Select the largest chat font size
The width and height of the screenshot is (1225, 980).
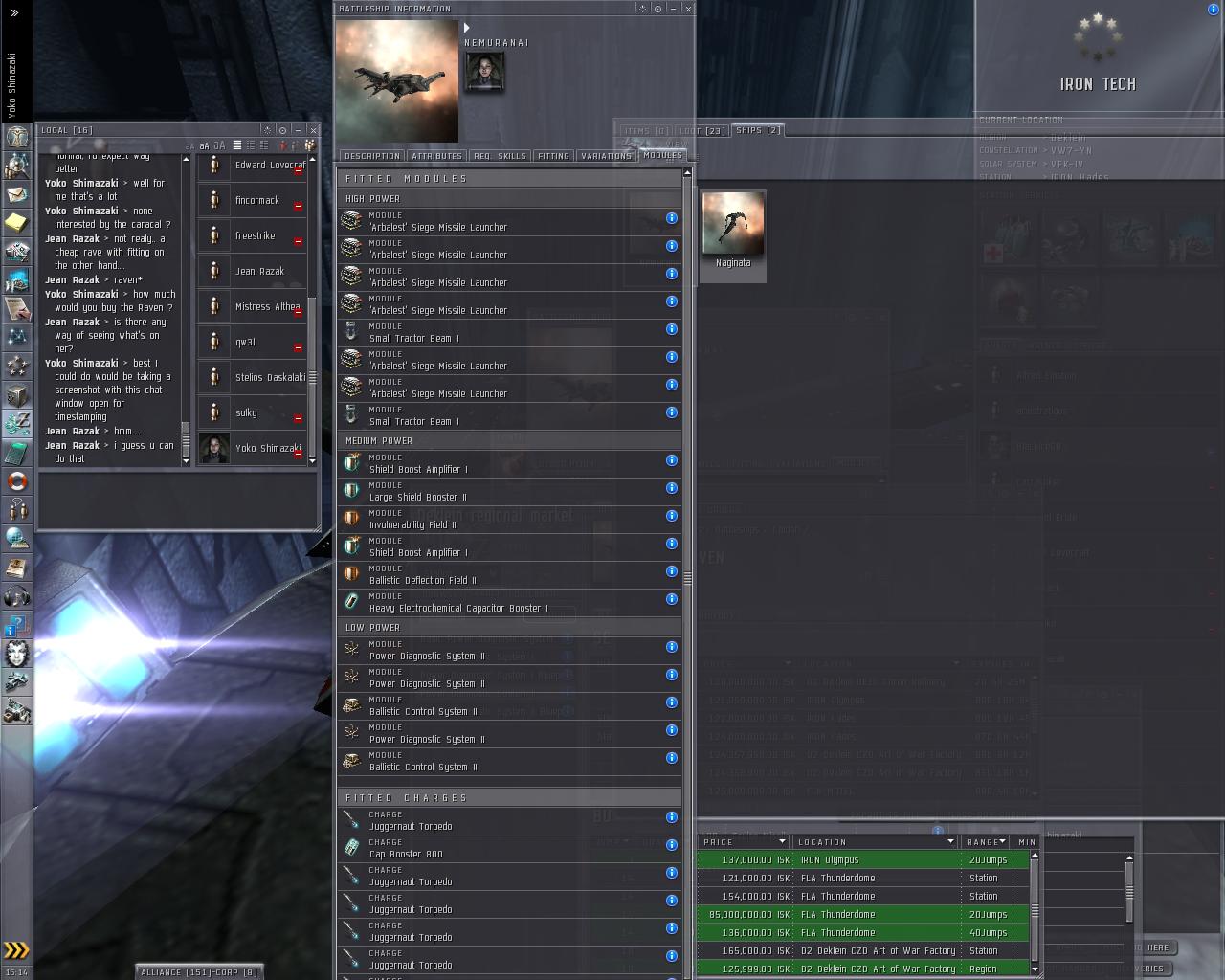[218, 145]
